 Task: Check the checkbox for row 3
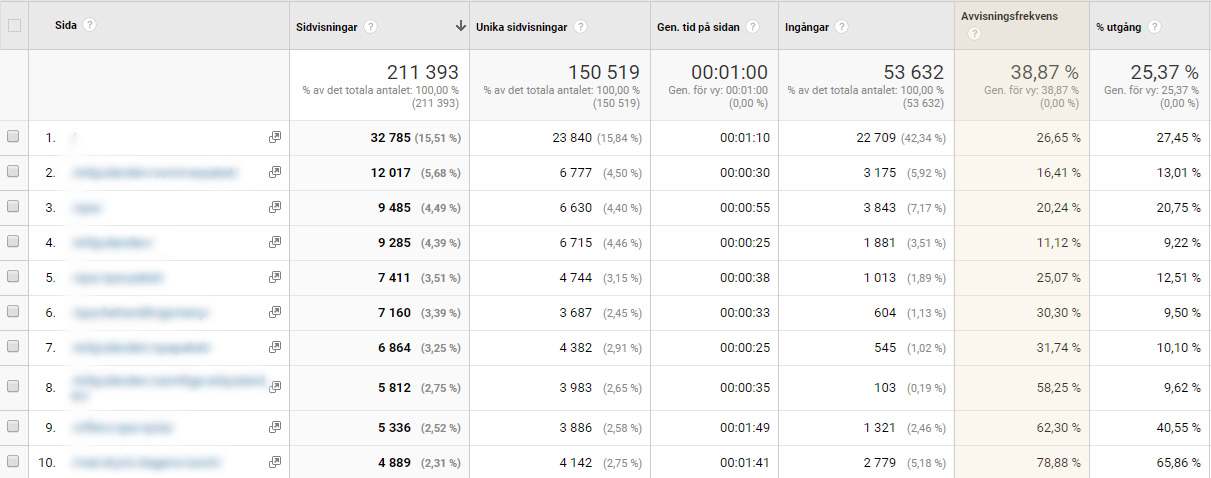14,207
